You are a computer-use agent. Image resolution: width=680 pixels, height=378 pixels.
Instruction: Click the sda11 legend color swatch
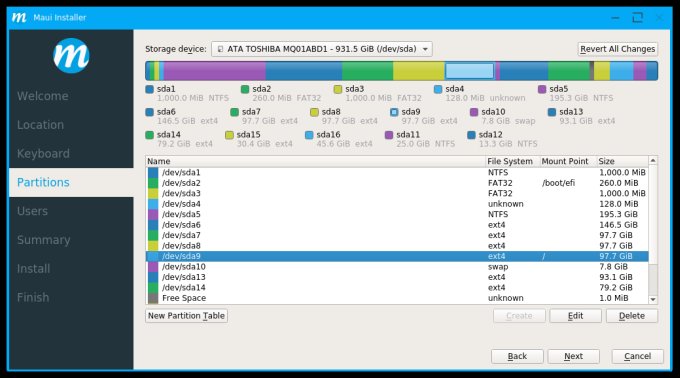(x=389, y=135)
